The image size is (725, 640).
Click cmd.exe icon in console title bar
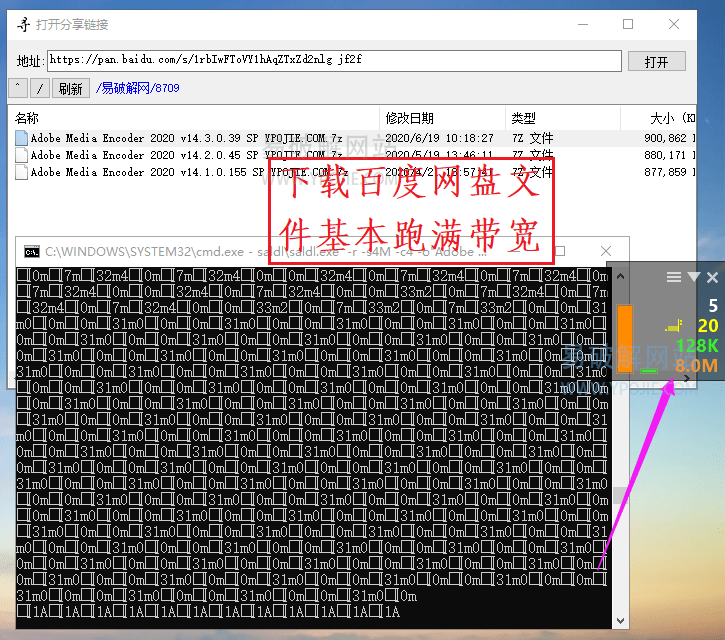32,252
